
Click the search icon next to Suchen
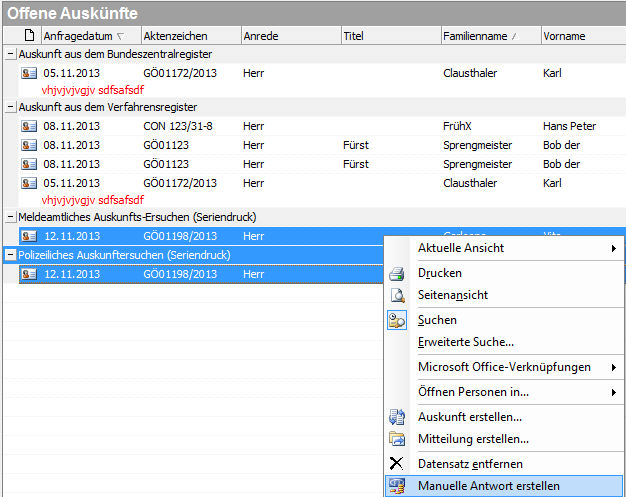tap(397, 320)
